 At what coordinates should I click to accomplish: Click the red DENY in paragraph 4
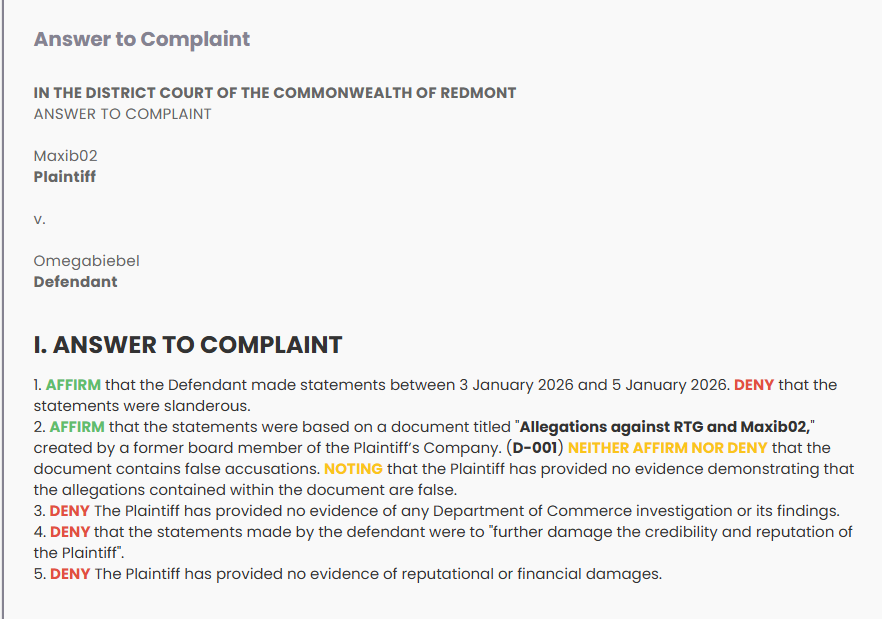(x=70, y=532)
